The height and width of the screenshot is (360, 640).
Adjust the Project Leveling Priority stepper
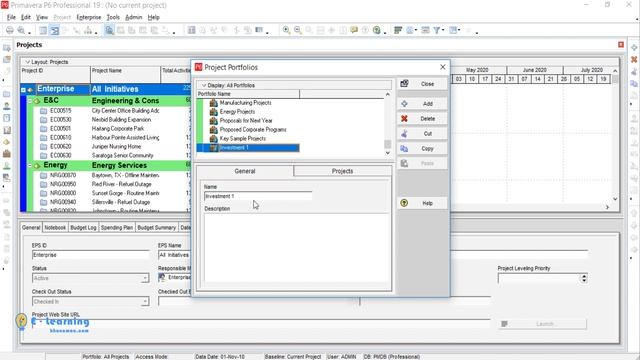pyautogui.click(x=584, y=278)
